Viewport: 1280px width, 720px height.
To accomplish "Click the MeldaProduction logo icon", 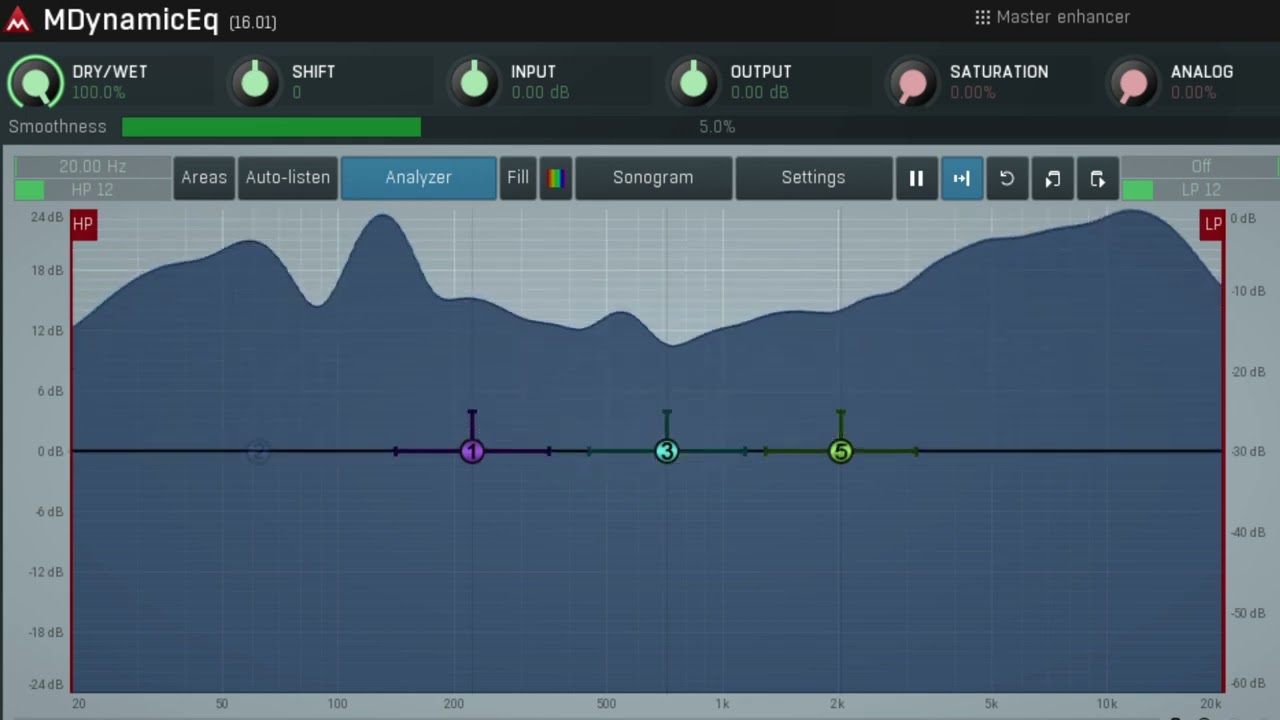I will (x=18, y=20).
